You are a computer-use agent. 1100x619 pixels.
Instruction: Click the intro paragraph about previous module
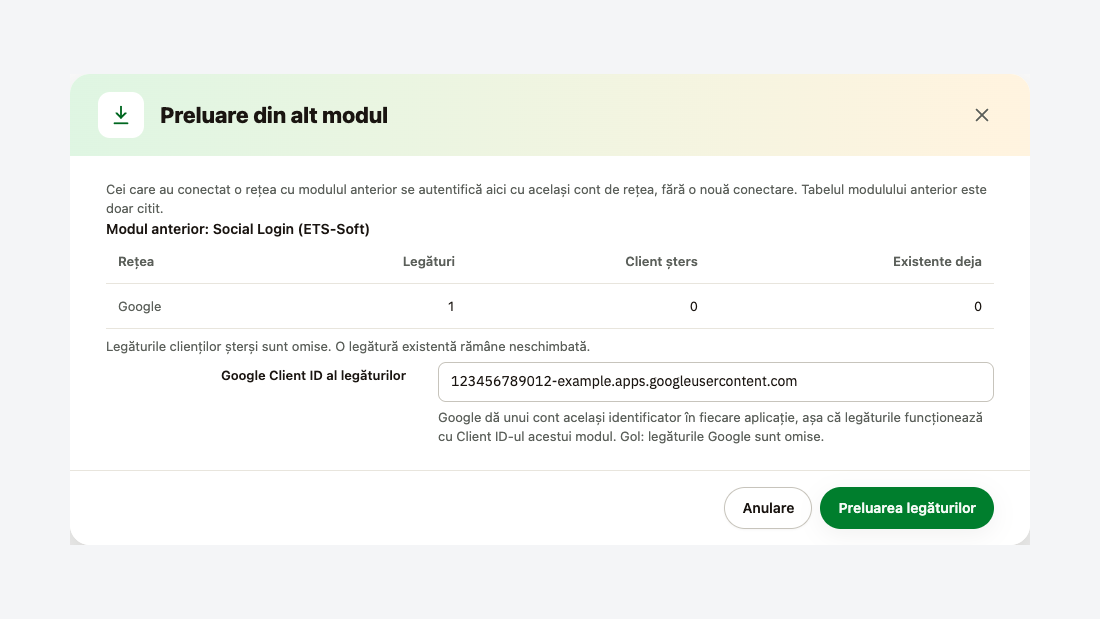[546, 199]
